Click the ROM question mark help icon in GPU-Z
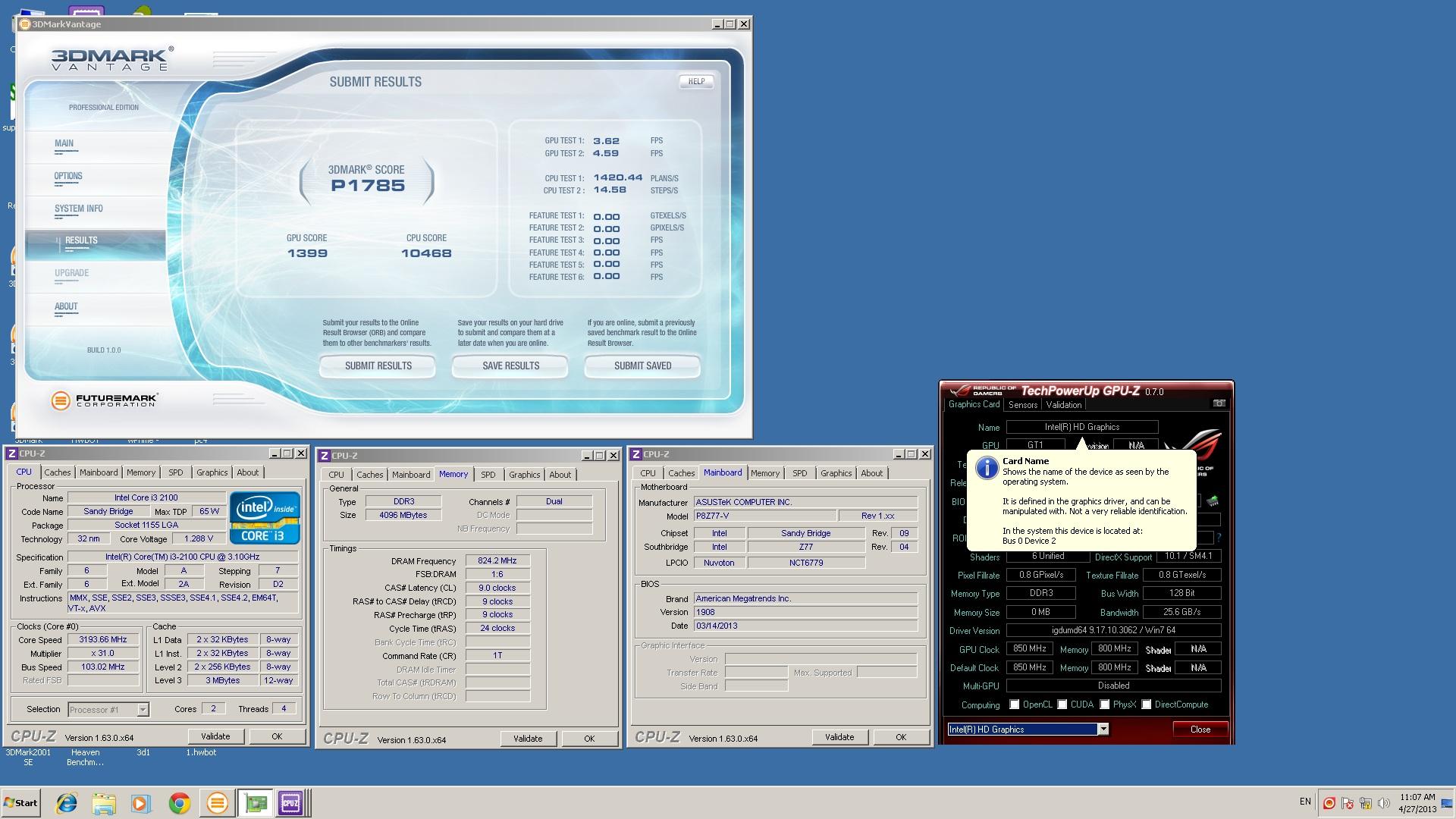This screenshot has width=1456, height=819. (1218, 538)
